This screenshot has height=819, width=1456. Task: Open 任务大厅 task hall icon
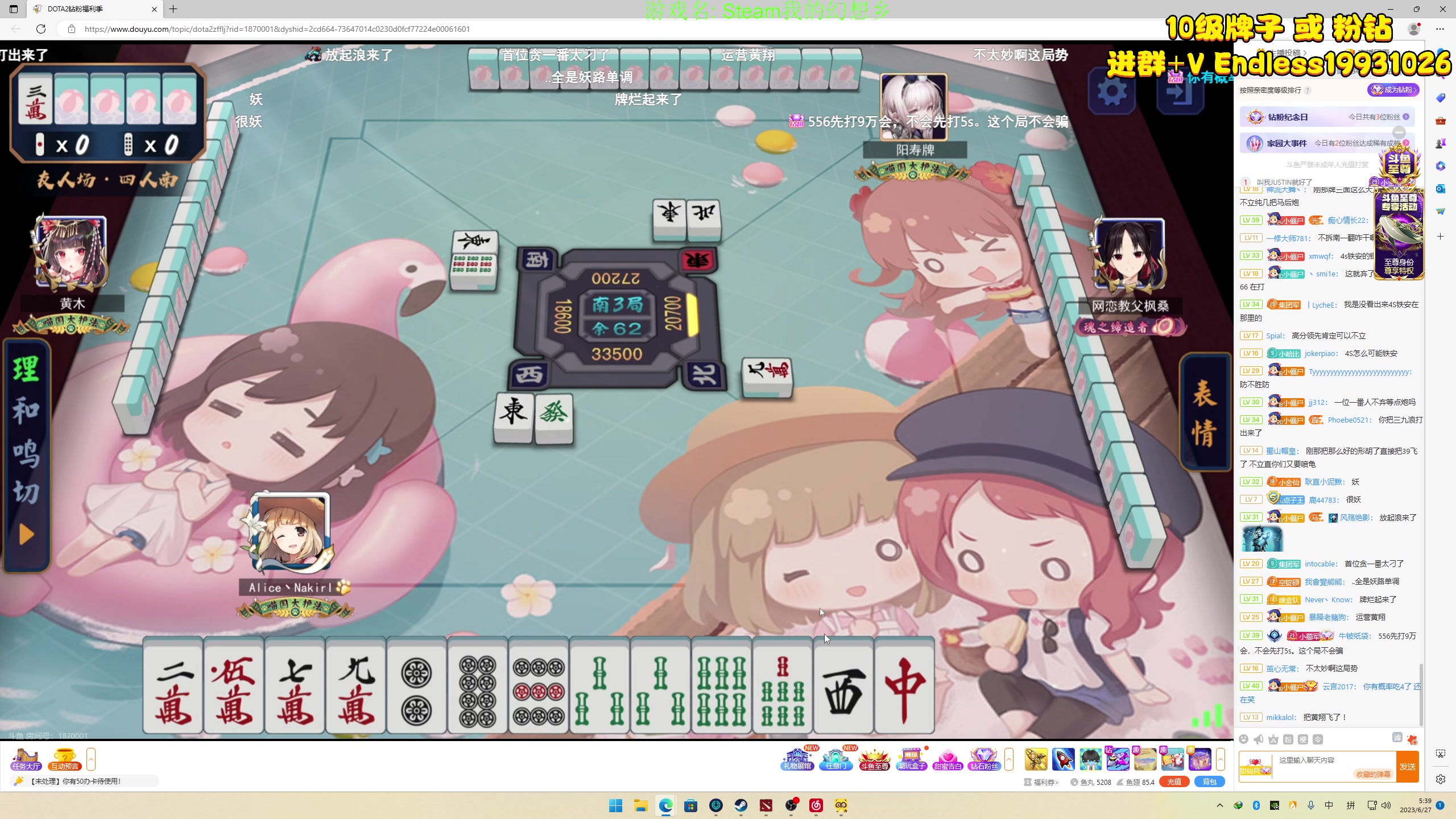(26, 759)
